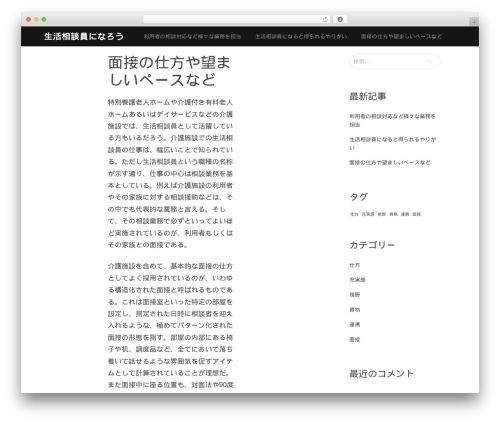Image resolution: width=500 pixels, height=423 pixels.
Task: Open menu item 利用者の相談対応など様々な業務を担当
Action: [x=192, y=36]
